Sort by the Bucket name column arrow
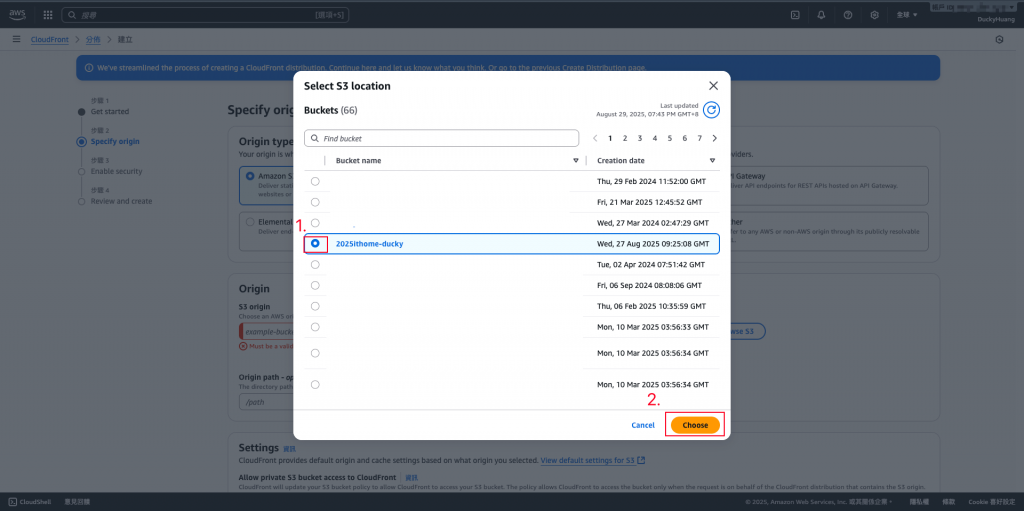The image size is (1024, 511). point(576,161)
